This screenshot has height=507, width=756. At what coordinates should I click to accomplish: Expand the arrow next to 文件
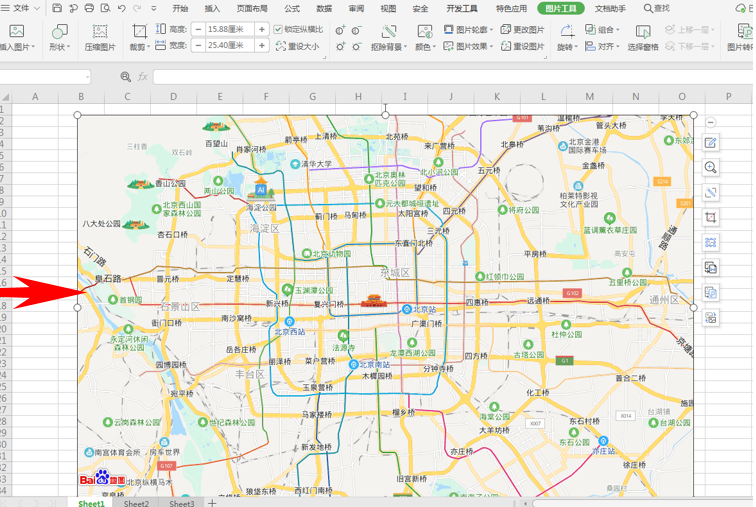(x=37, y=8)
